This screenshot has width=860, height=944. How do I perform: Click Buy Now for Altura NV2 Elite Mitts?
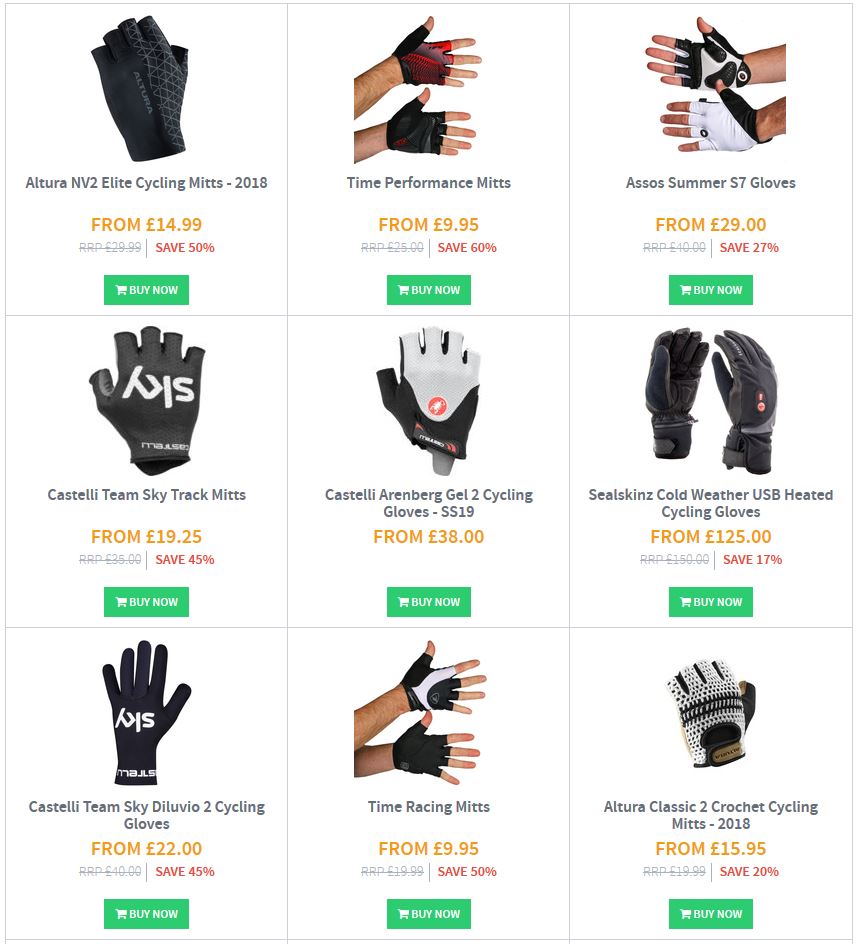(x=146, y=290)
